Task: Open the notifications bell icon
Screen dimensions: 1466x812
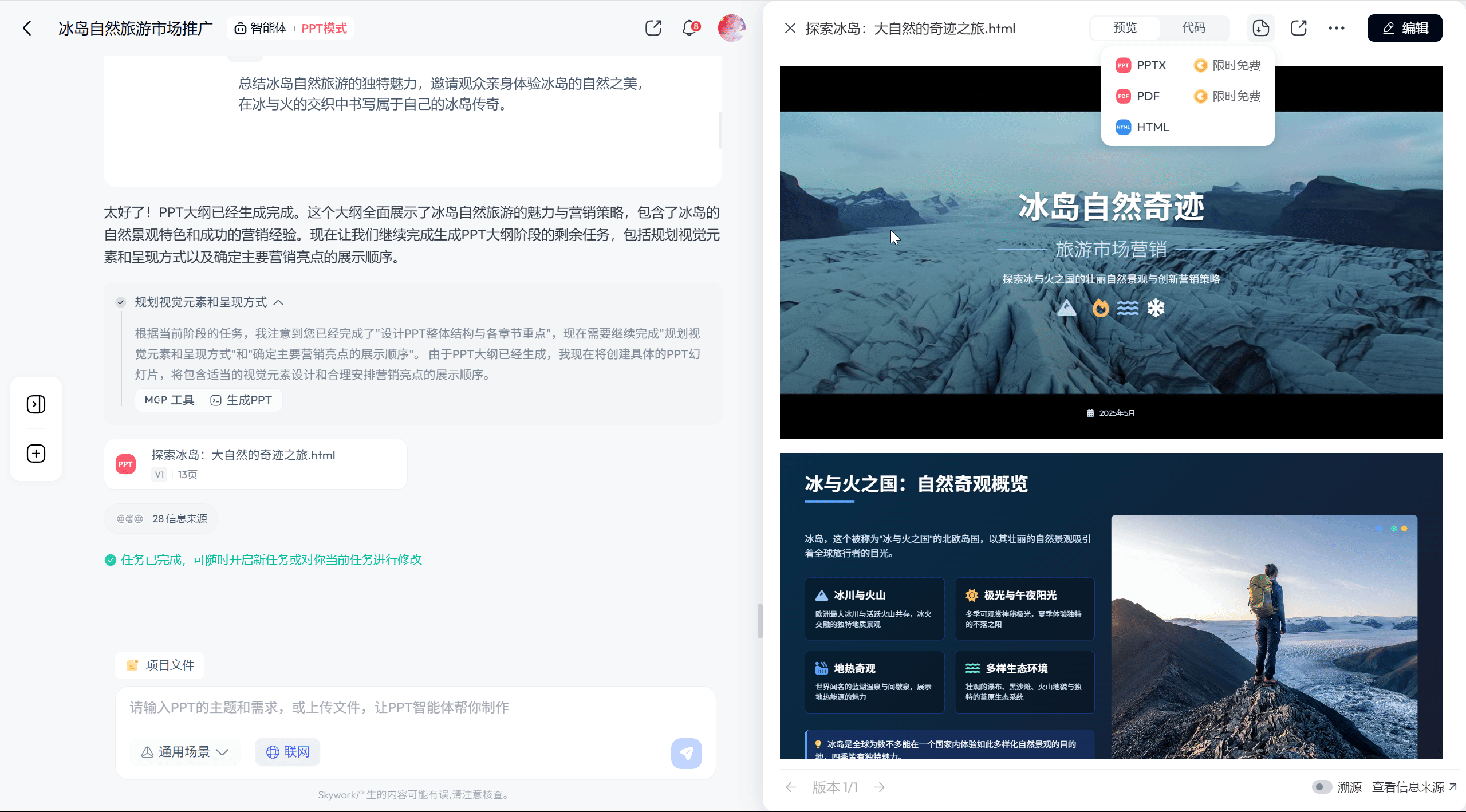Action: click(x=689, y=27)
